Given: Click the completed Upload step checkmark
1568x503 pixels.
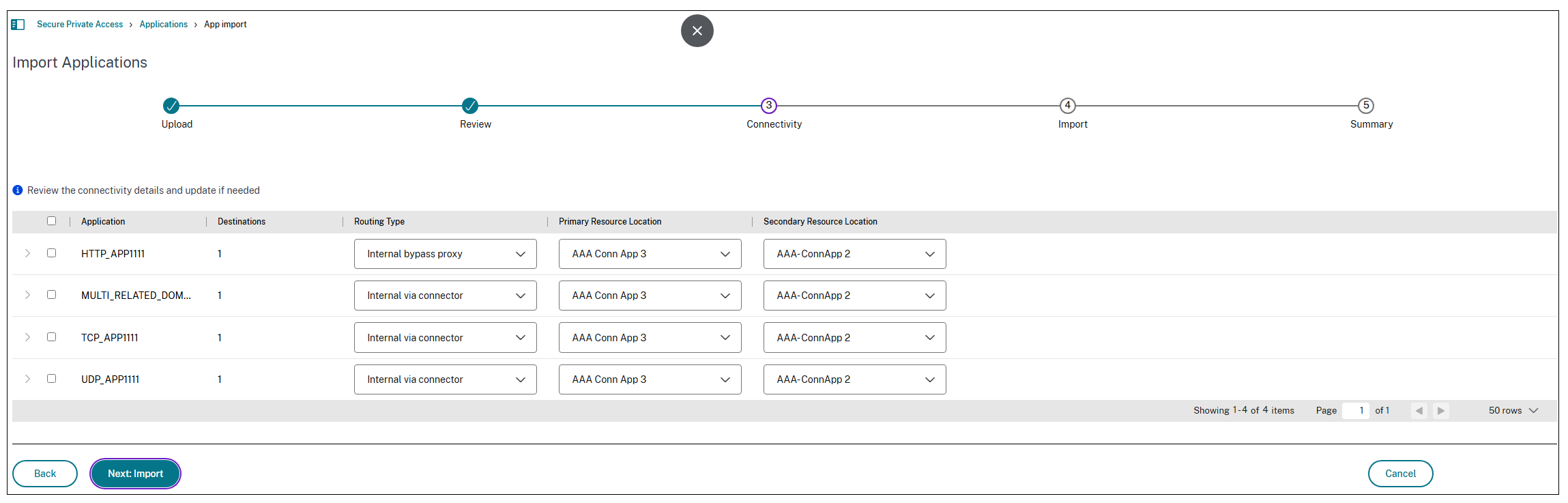Looking at the screenshot, I should 171,106.
